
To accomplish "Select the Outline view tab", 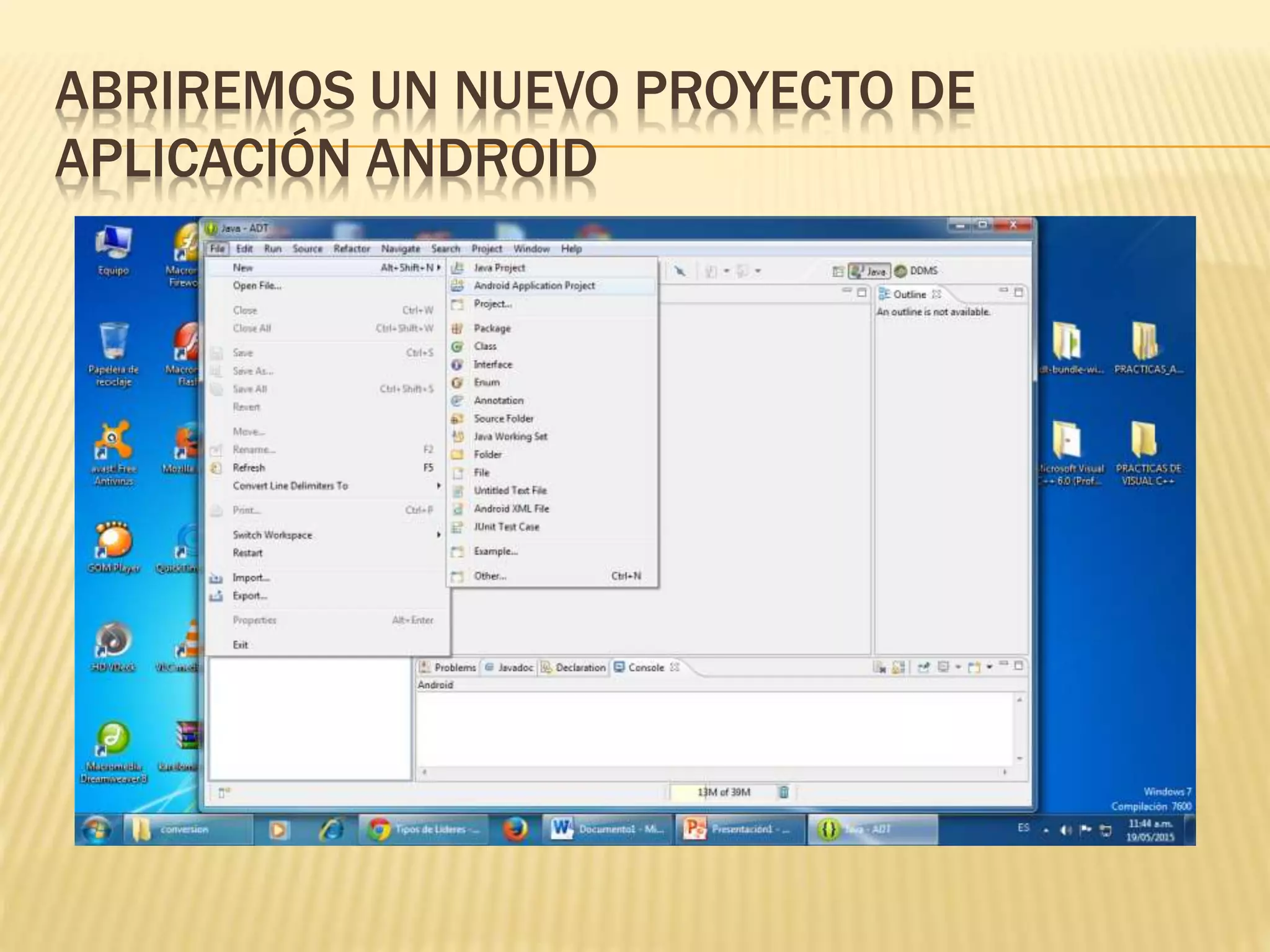I will tap(909, 294).
